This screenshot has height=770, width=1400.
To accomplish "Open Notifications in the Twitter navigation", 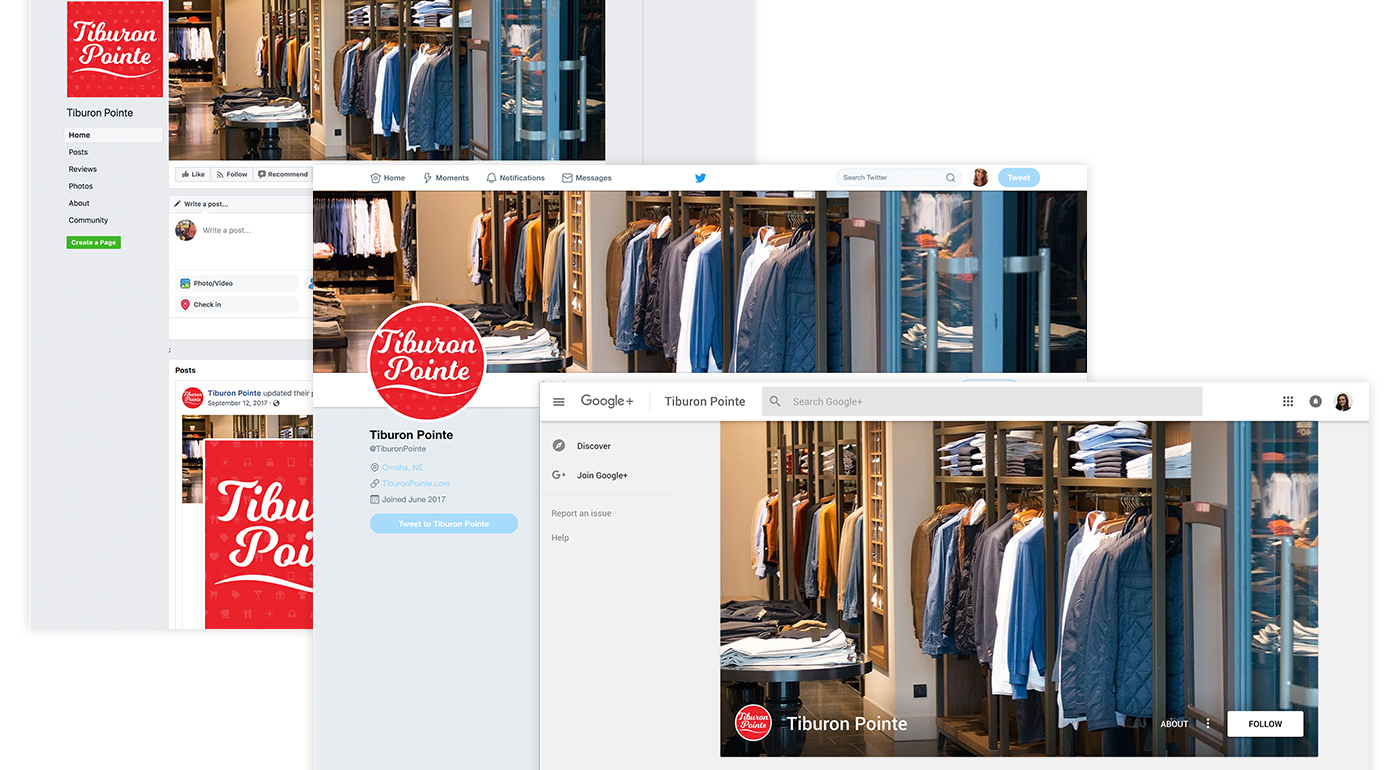I will coord(515,178).
